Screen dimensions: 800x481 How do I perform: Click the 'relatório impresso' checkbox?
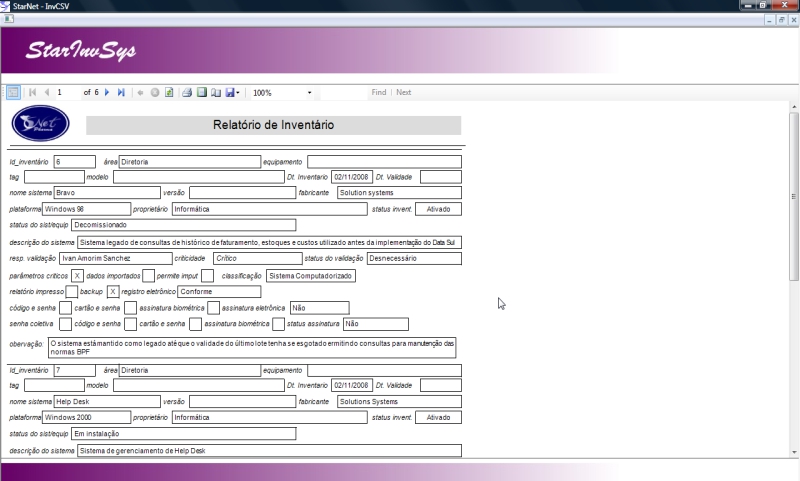71,292
